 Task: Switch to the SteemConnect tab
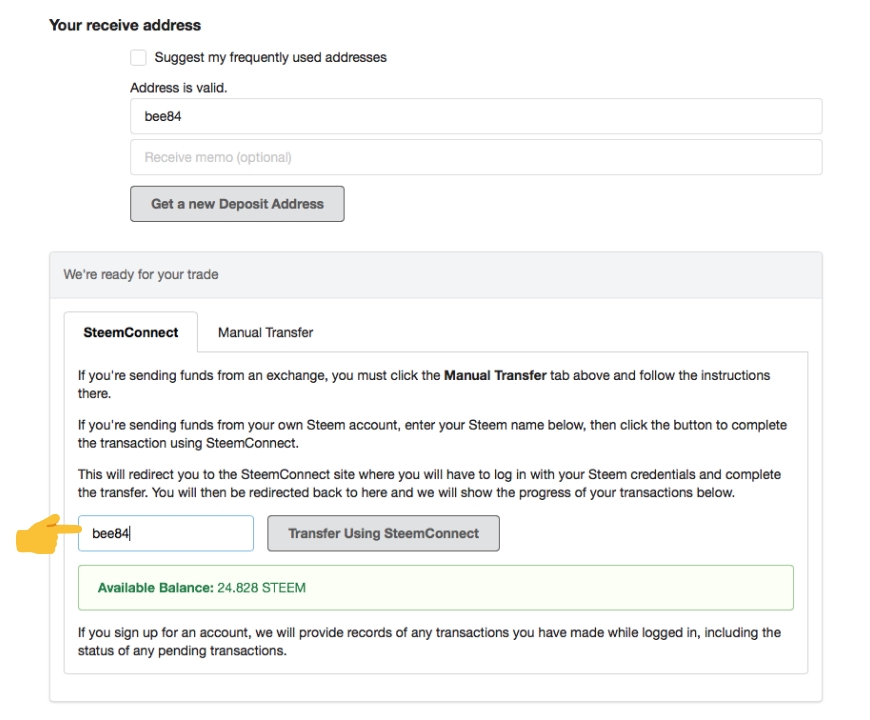point(131,332)
